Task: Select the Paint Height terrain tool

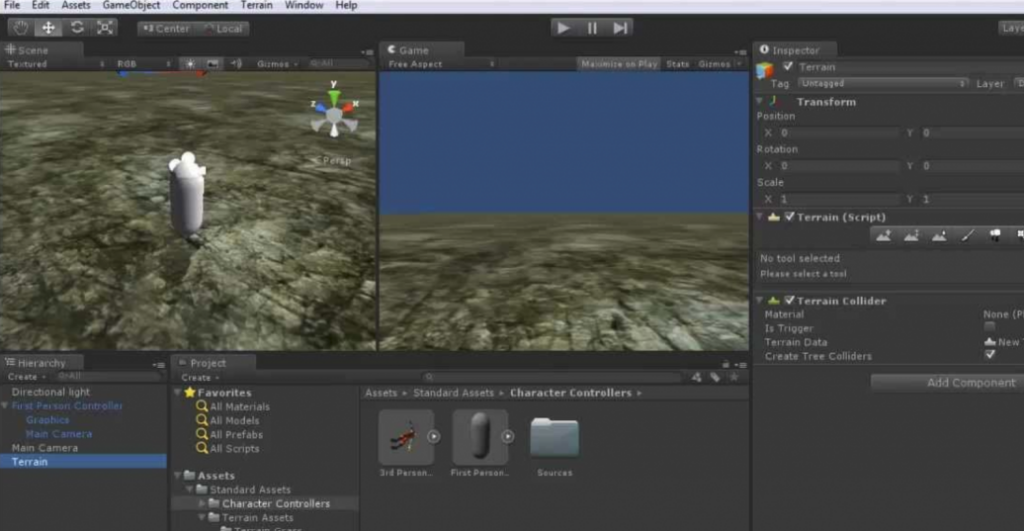Action: pos(912,236)
